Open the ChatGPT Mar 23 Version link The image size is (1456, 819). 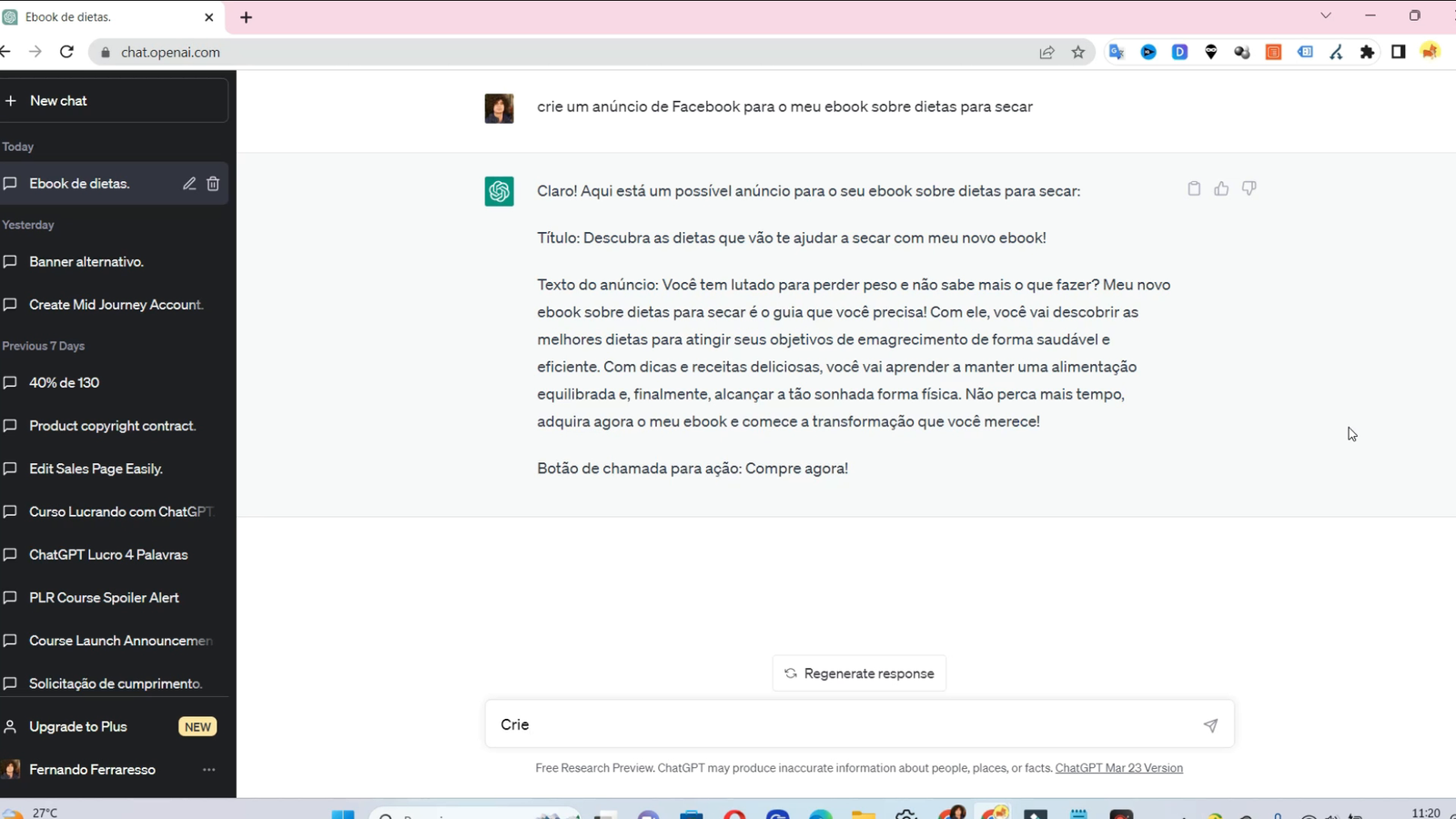(x=1118, y=768)
